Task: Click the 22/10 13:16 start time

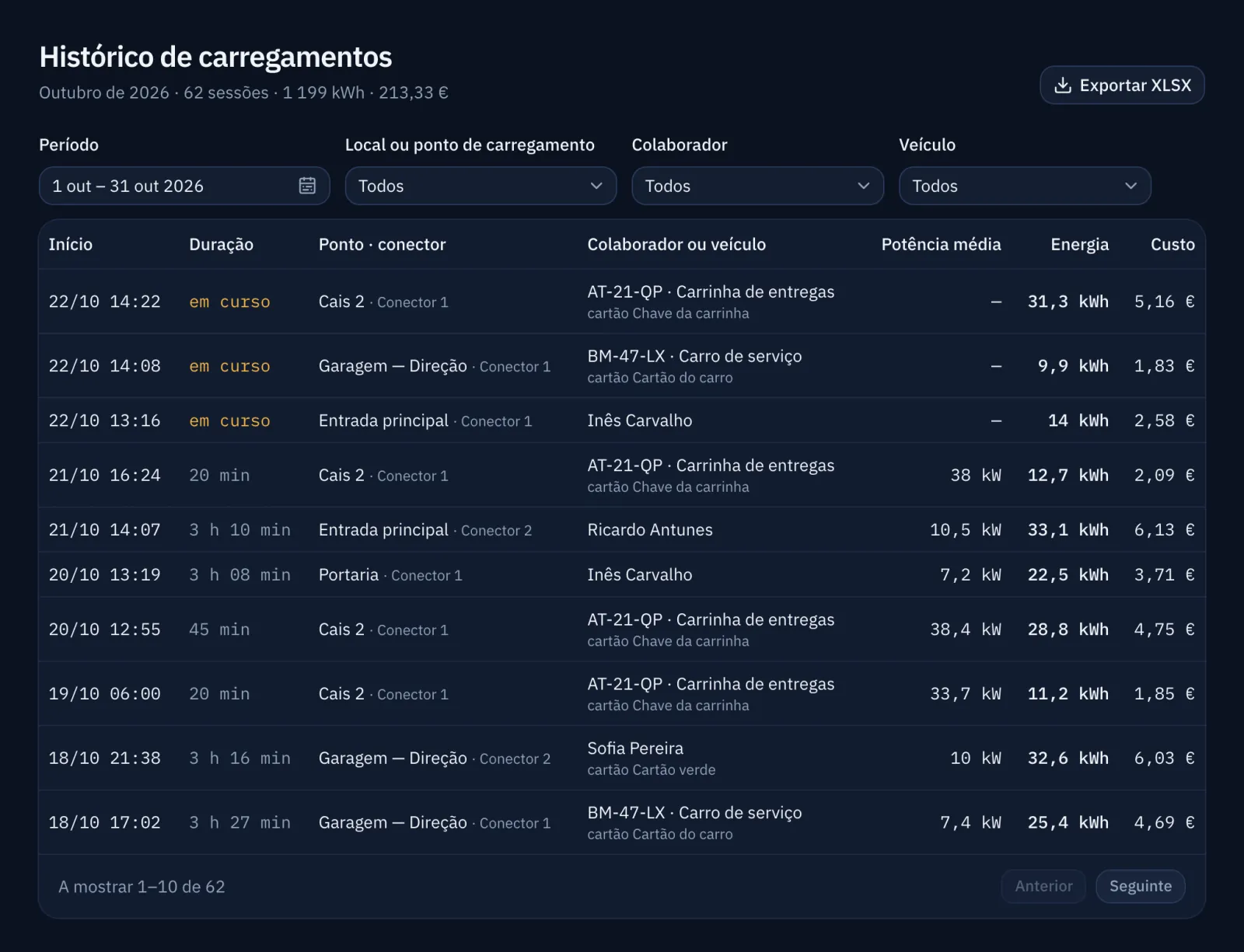Action: tap(104, 420)
